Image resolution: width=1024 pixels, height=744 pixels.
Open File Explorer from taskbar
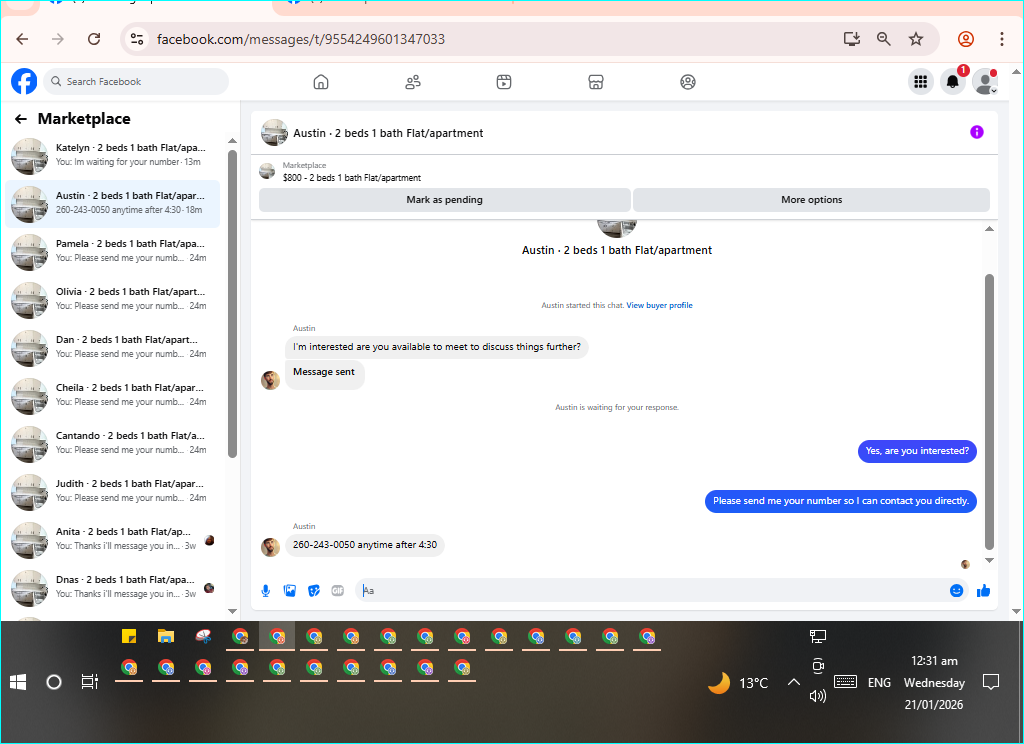[166, 636]
